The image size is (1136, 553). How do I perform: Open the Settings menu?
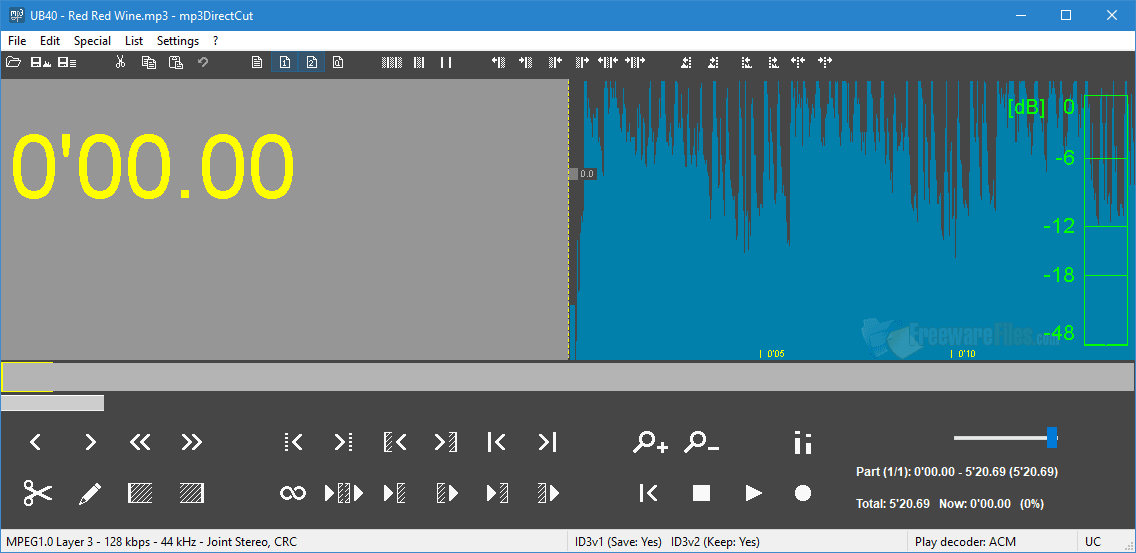(178, 41)
